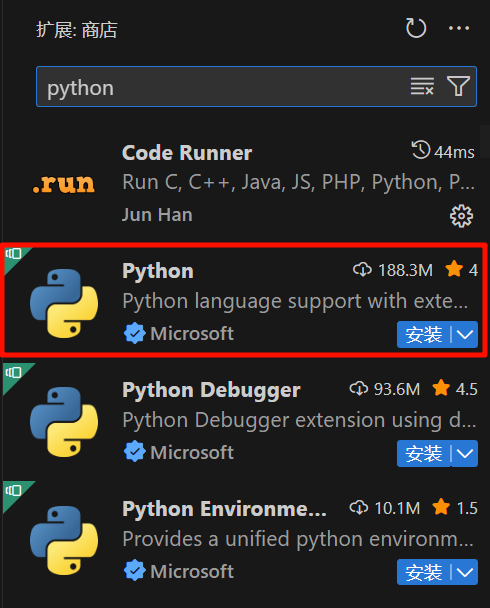490x608 pixels.
Task: Click Microsoft publisher under Python Debugger
Action: click(192, 453)
